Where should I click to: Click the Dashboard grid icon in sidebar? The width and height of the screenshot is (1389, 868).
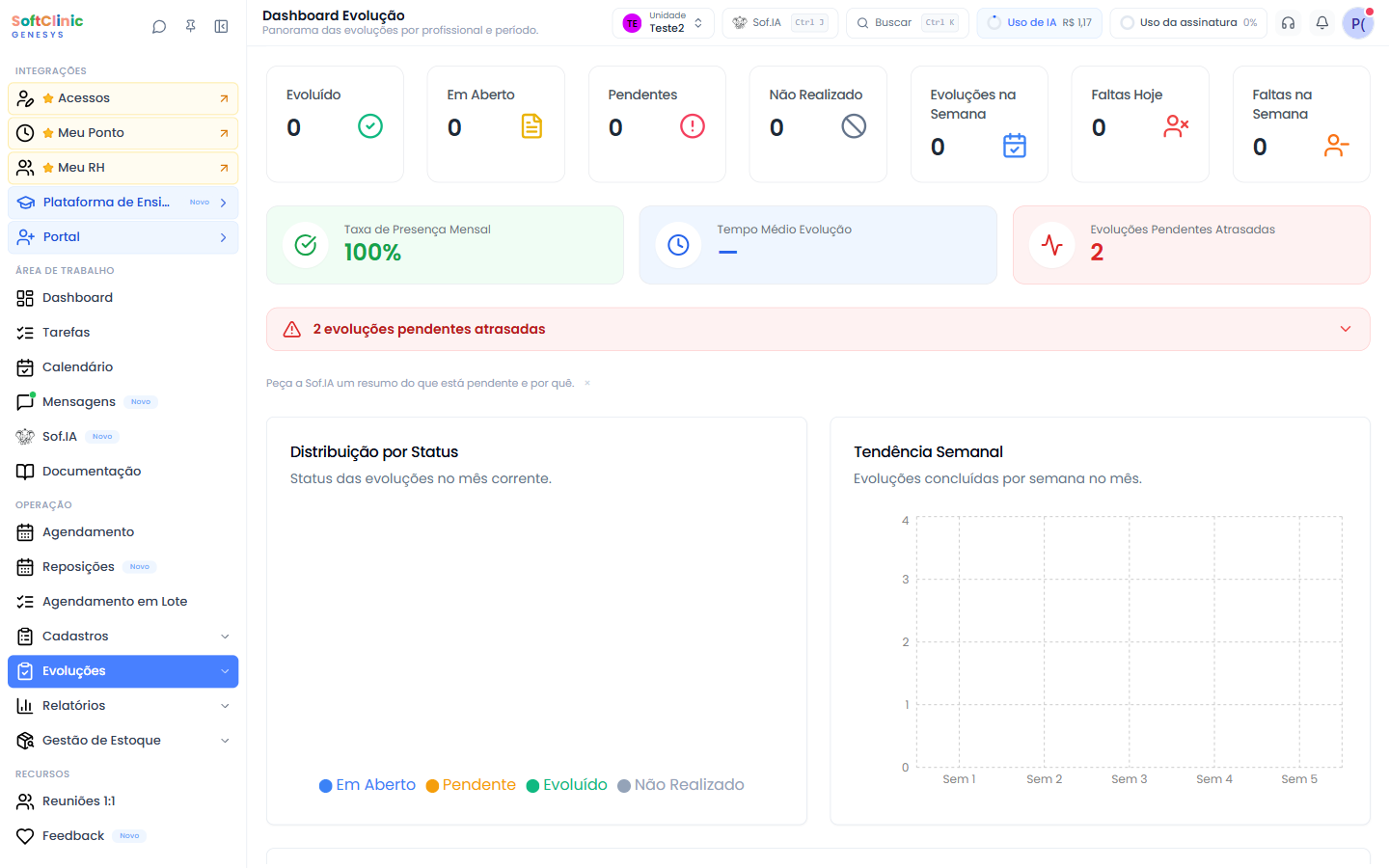click(x=25, y=298)
